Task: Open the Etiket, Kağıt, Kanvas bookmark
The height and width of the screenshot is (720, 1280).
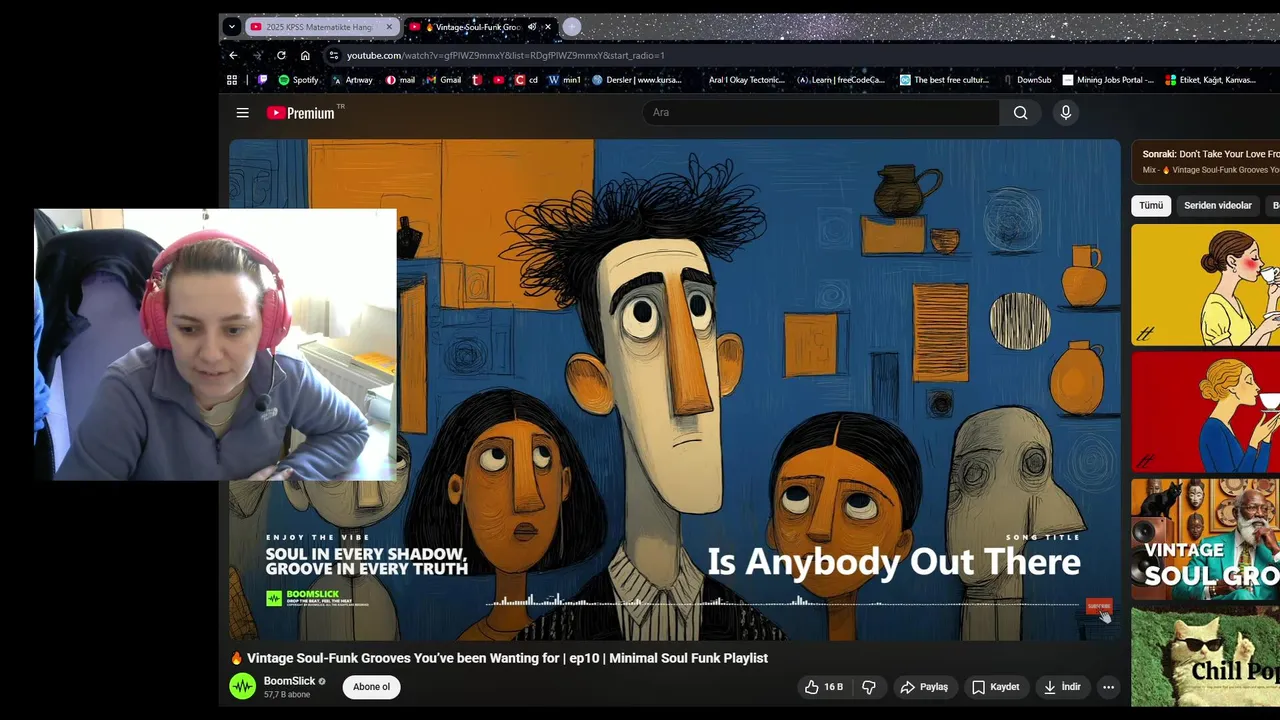Action: (x=1211, y=80)
